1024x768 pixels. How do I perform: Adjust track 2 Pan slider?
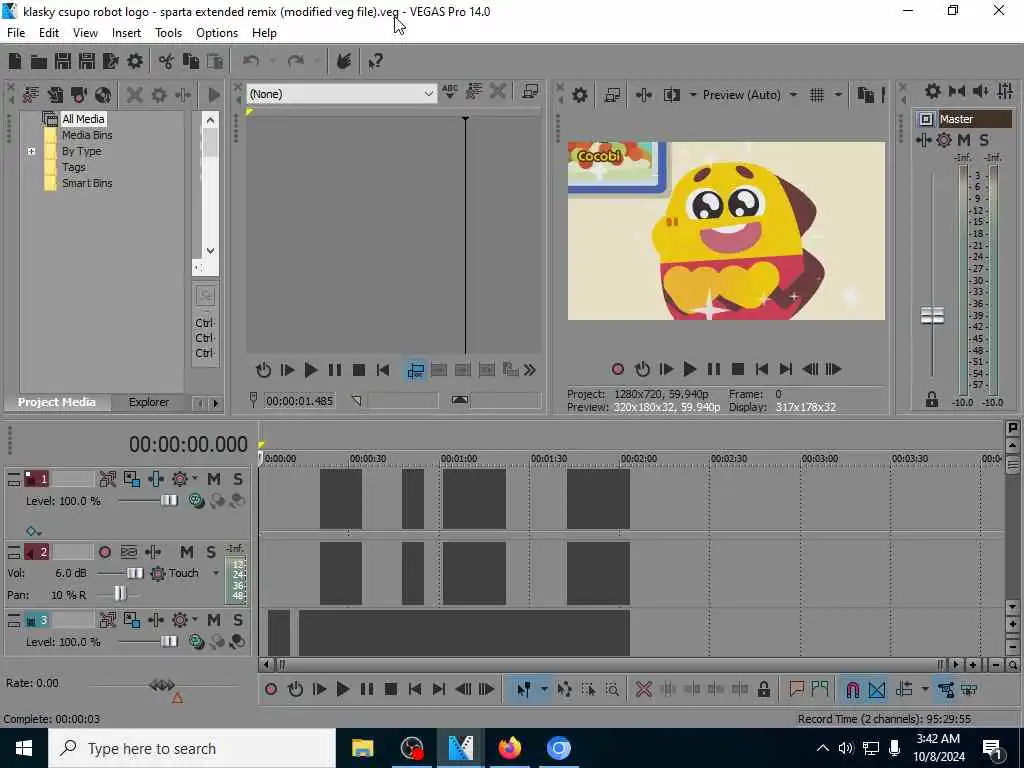tap(120, 594)
